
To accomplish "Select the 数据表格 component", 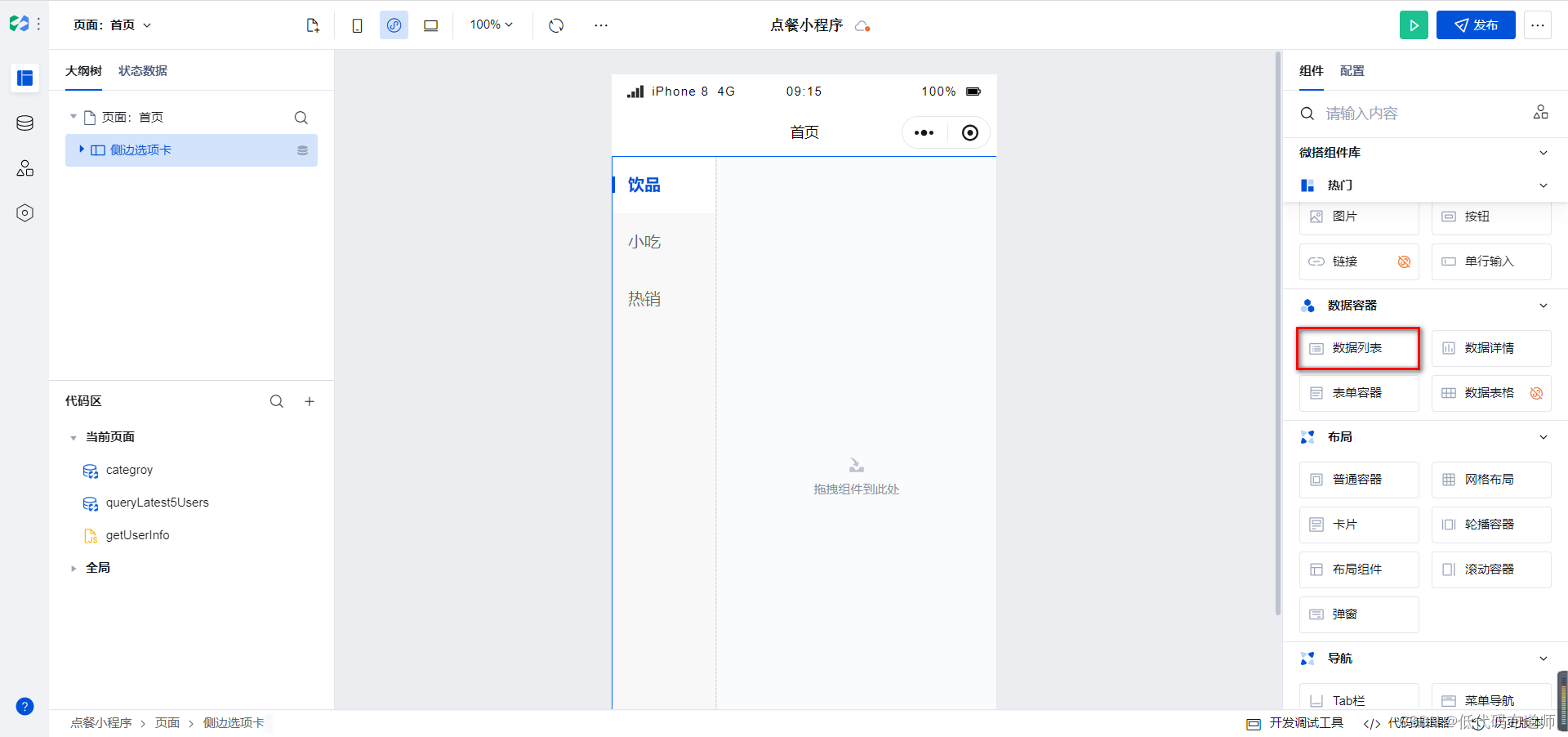I will click(x=1491, y=393).
